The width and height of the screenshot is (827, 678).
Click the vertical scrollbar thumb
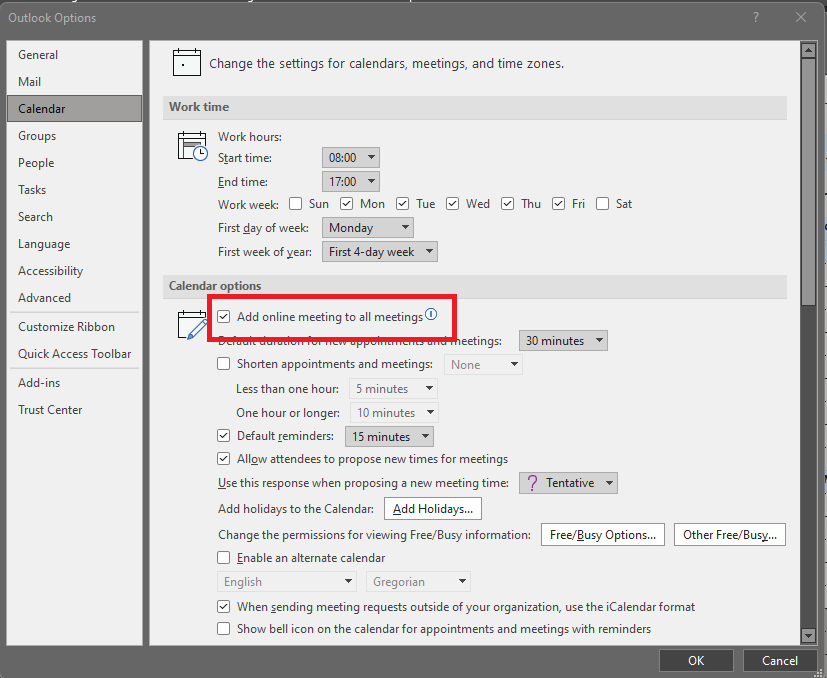click(x=808, y=182)
